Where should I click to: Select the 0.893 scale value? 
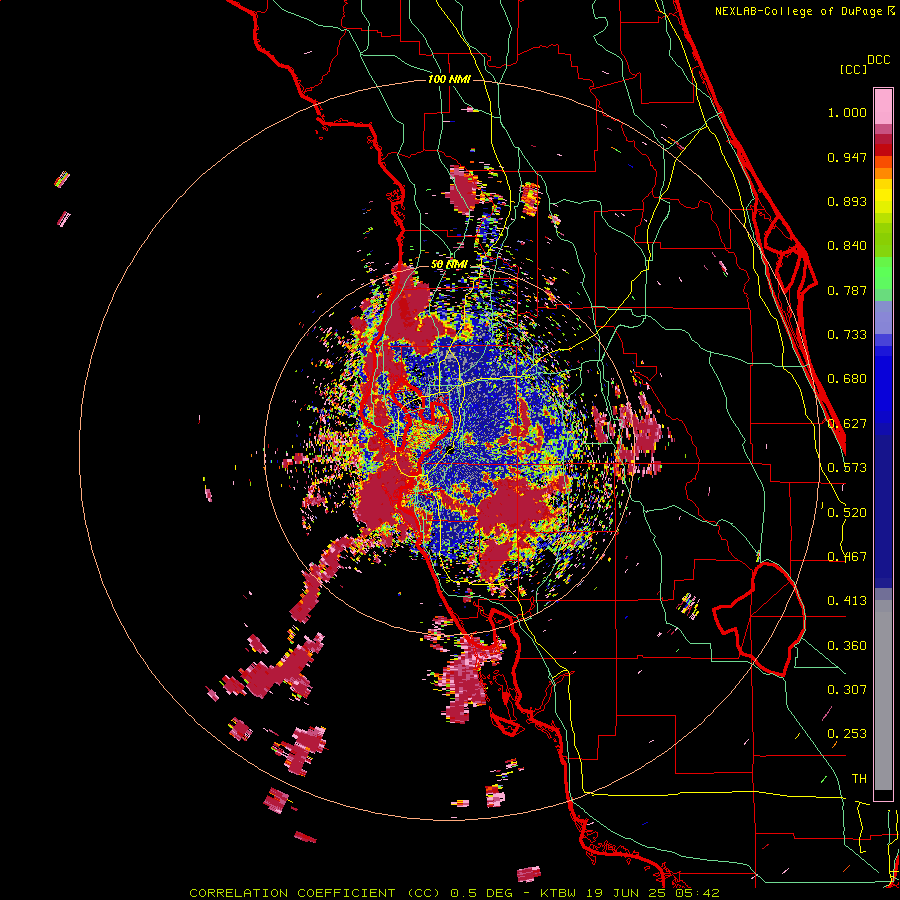[847, 201]
